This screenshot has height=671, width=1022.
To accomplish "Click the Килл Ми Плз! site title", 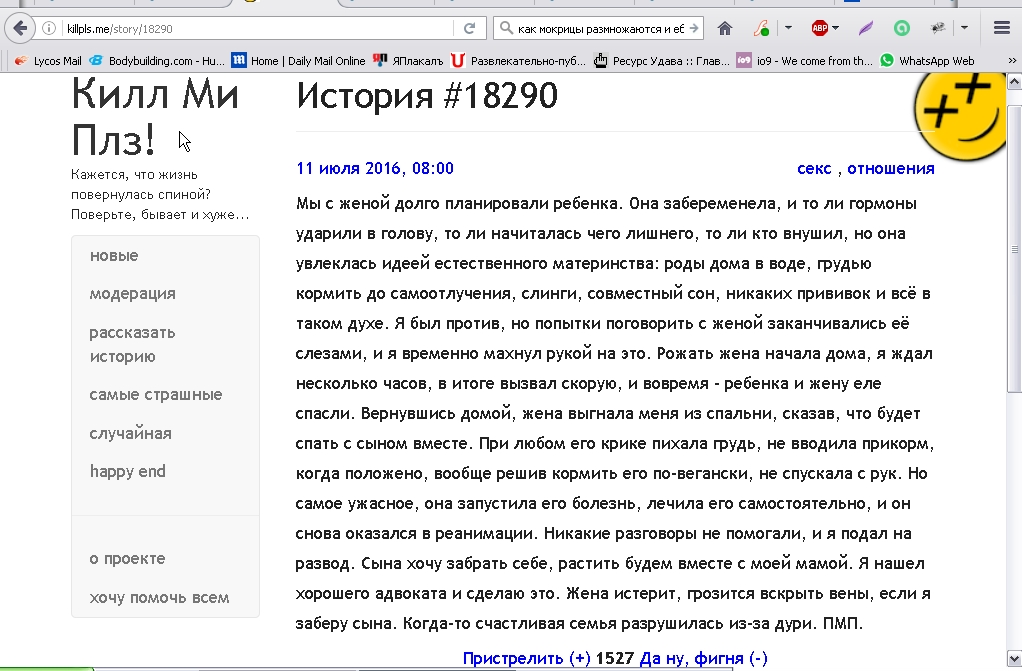I will (x=154, y=117).
